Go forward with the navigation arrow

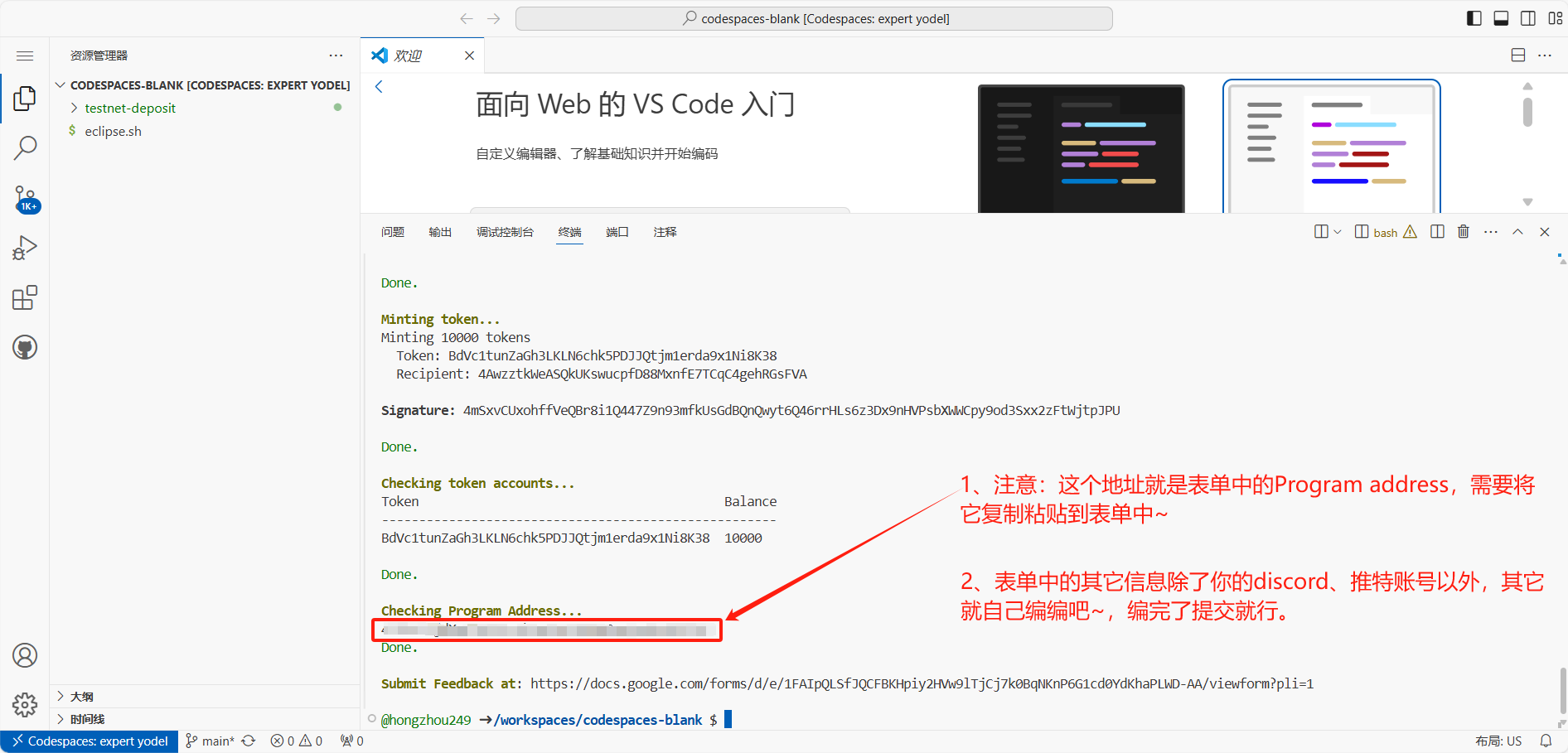[494, 18]
